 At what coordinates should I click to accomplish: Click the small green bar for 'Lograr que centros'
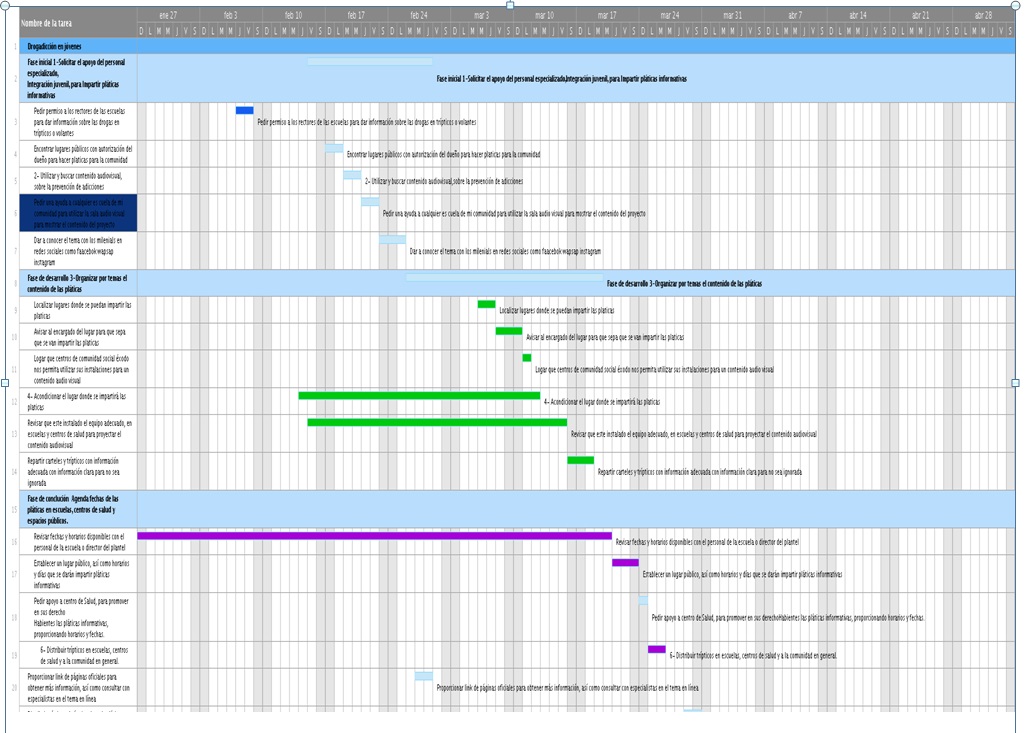527,358
